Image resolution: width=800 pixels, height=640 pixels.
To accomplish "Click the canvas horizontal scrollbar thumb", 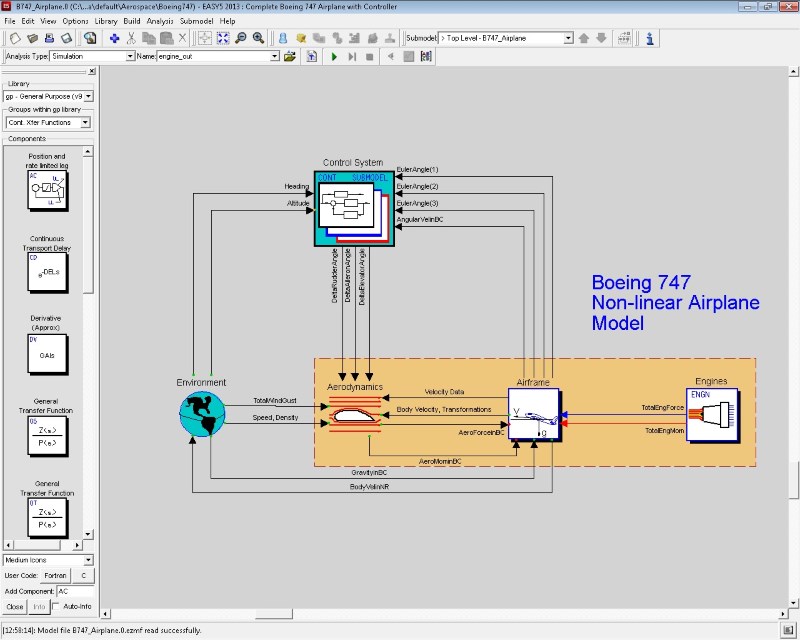I will point(274,613).
